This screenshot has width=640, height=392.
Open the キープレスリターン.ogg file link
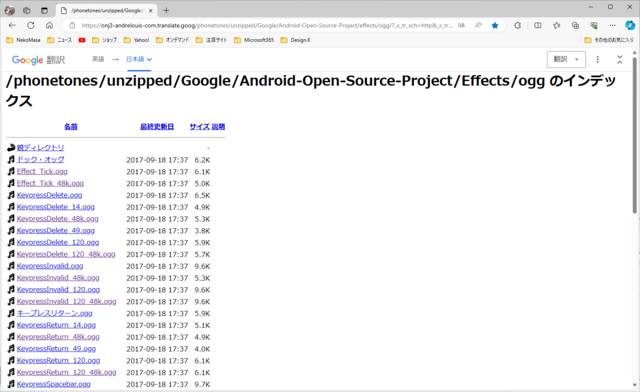point(55,313)
